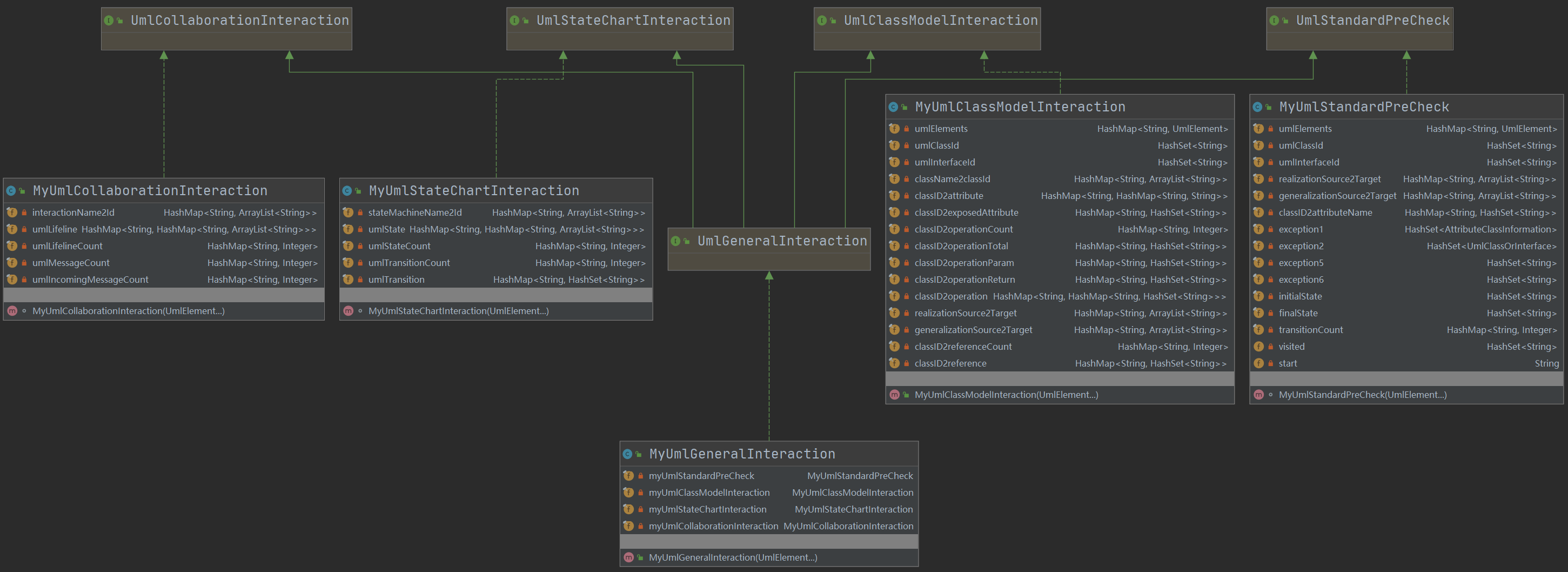Click the class icon of MyUmlCollaborationInteraction

click(x=11, y=191)
